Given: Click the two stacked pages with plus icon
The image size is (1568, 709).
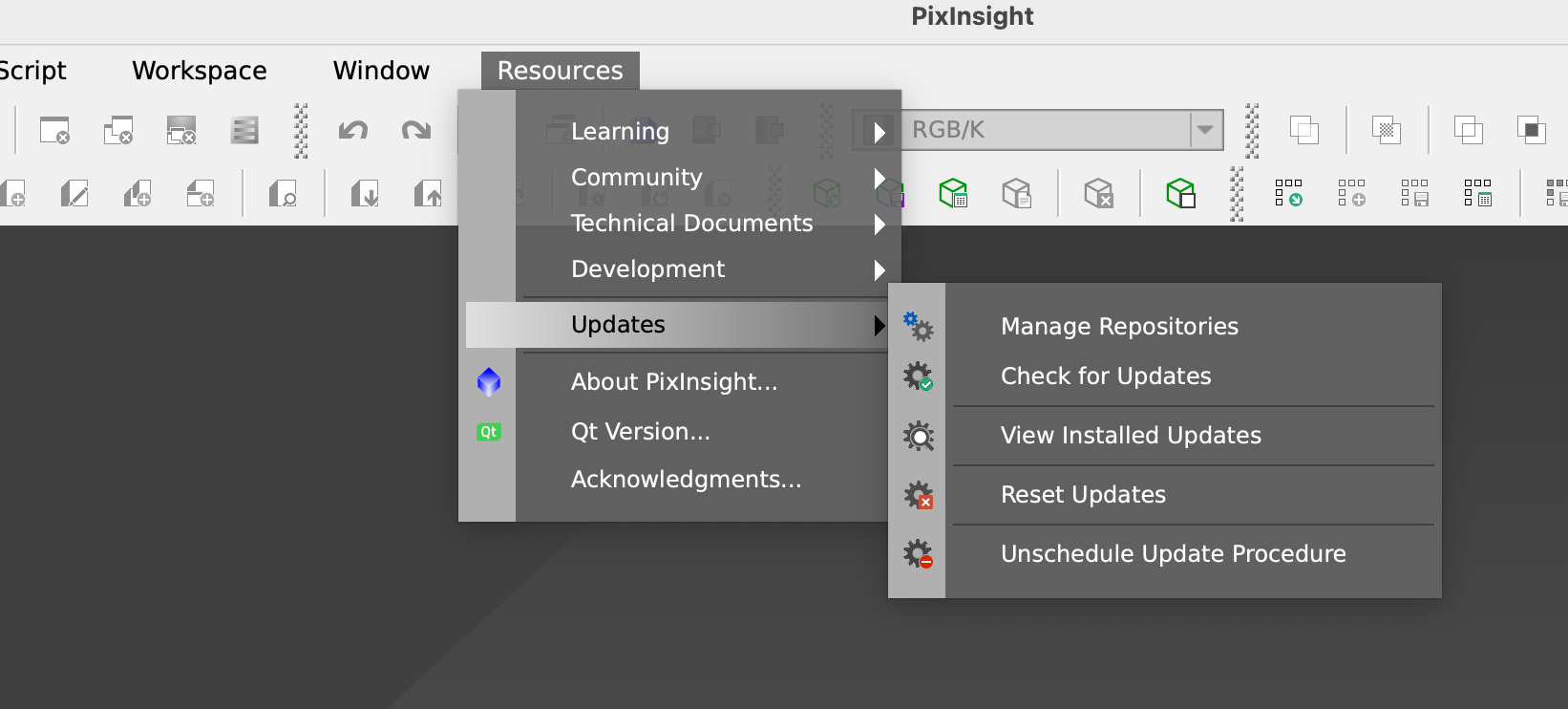Looking at the screenshot, I should 138,194.
